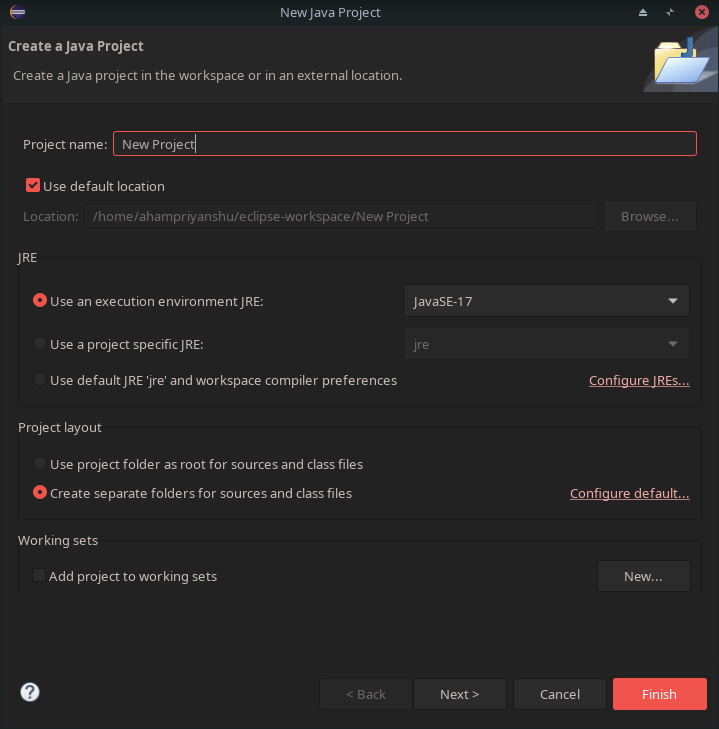
Task: Select Use an execution environment JRE option
Action: [x=40, y=300]
